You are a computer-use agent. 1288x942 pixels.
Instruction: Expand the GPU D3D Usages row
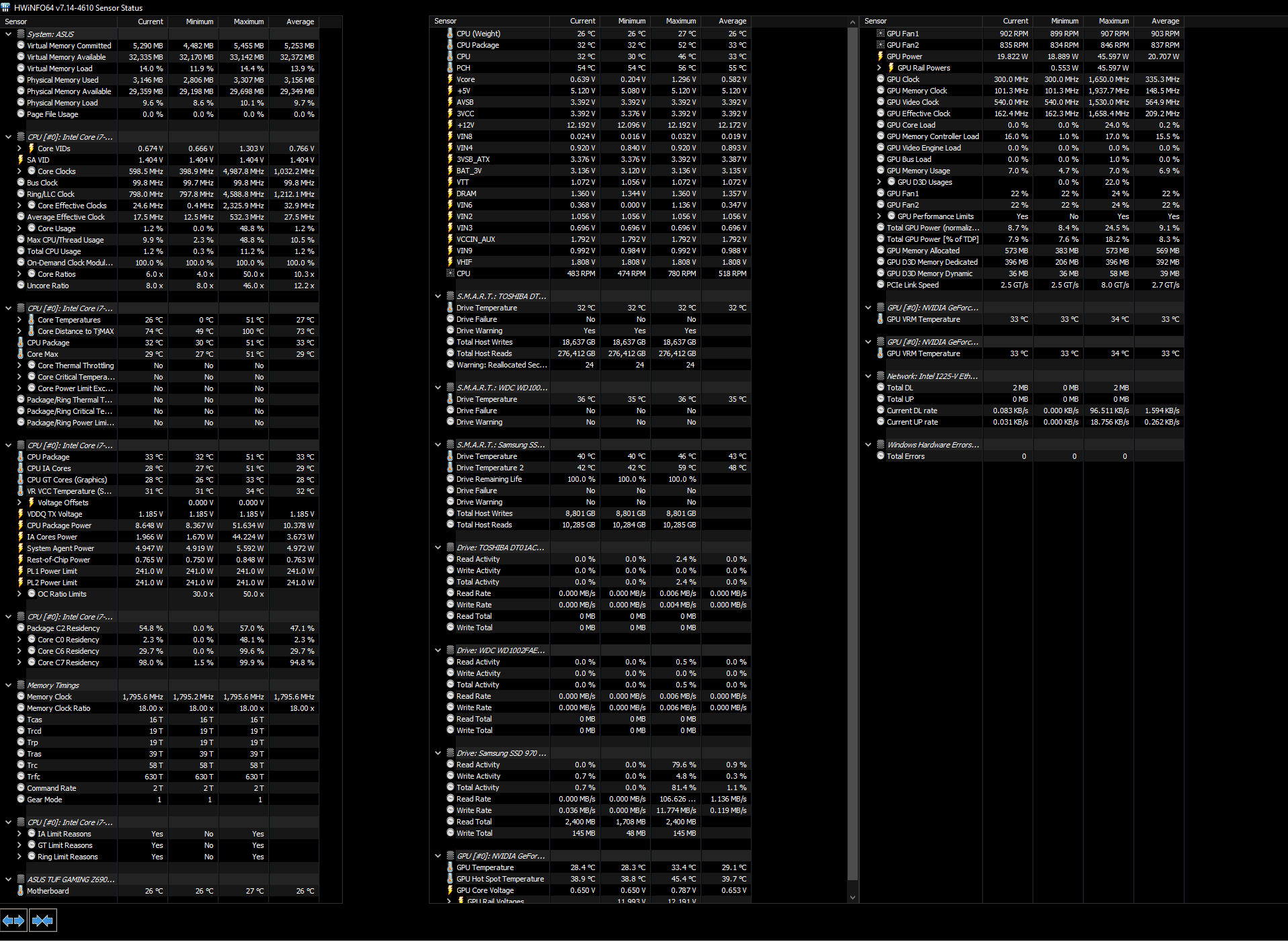coord(879,182)
